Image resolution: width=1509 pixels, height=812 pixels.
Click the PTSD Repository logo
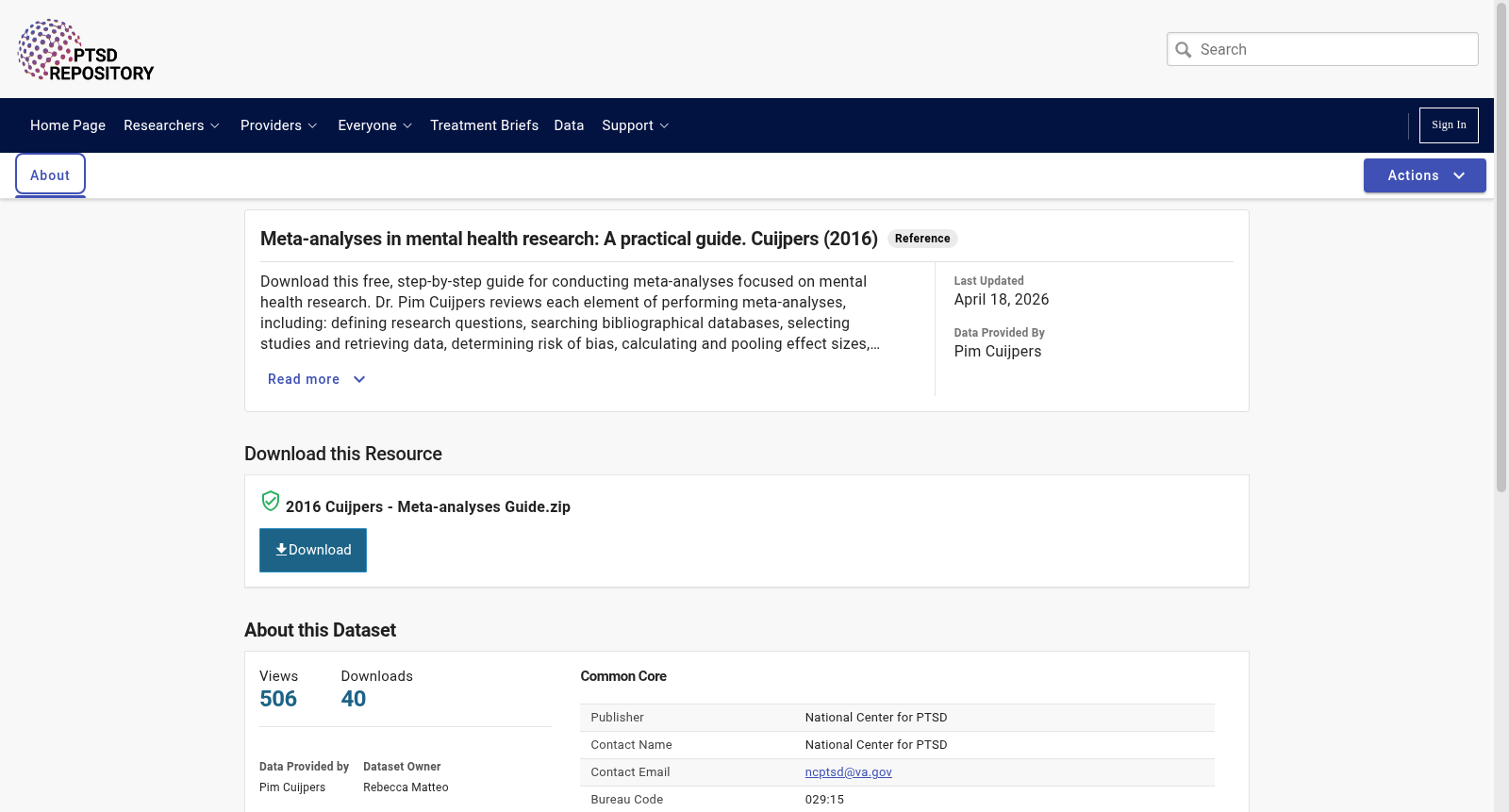pos(86,50)
